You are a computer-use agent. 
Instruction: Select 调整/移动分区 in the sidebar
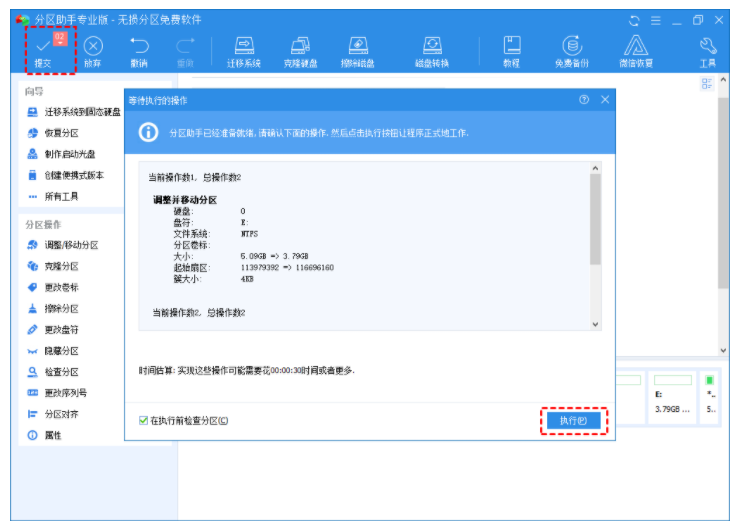click(x=70, y=245)
